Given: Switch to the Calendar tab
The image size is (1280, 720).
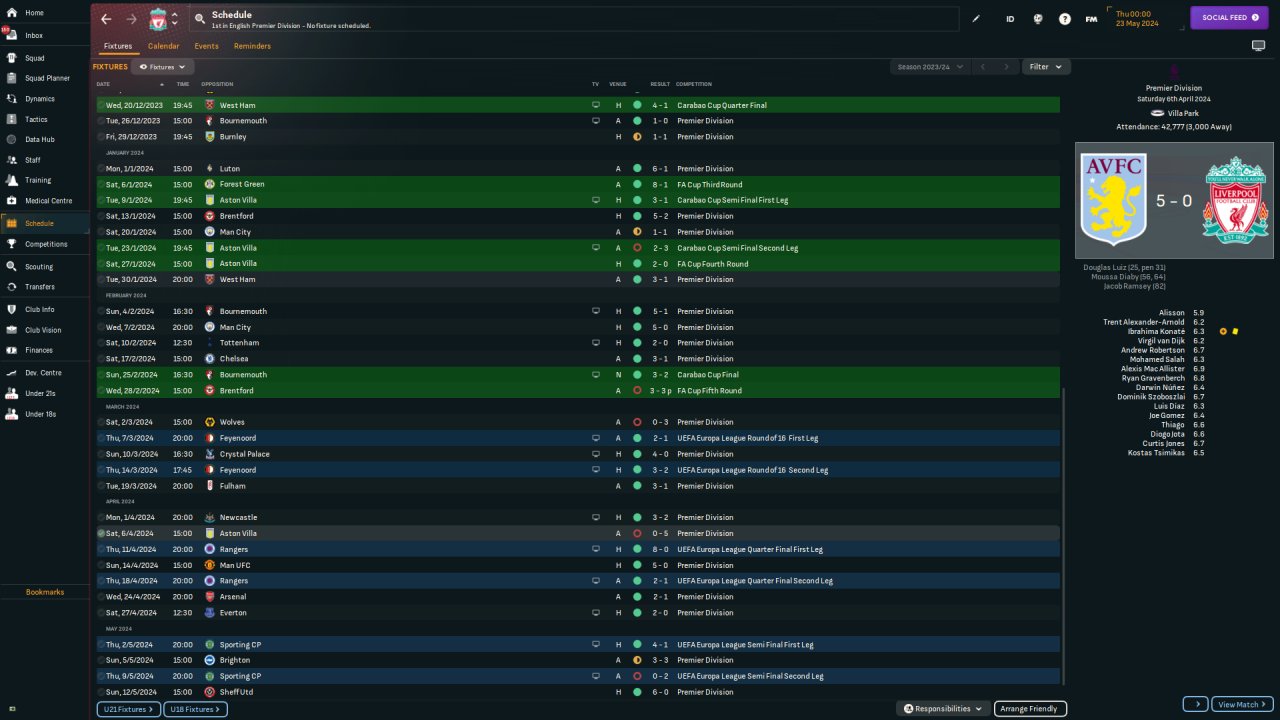Looking at the screenshot, I should click(164, 46).
